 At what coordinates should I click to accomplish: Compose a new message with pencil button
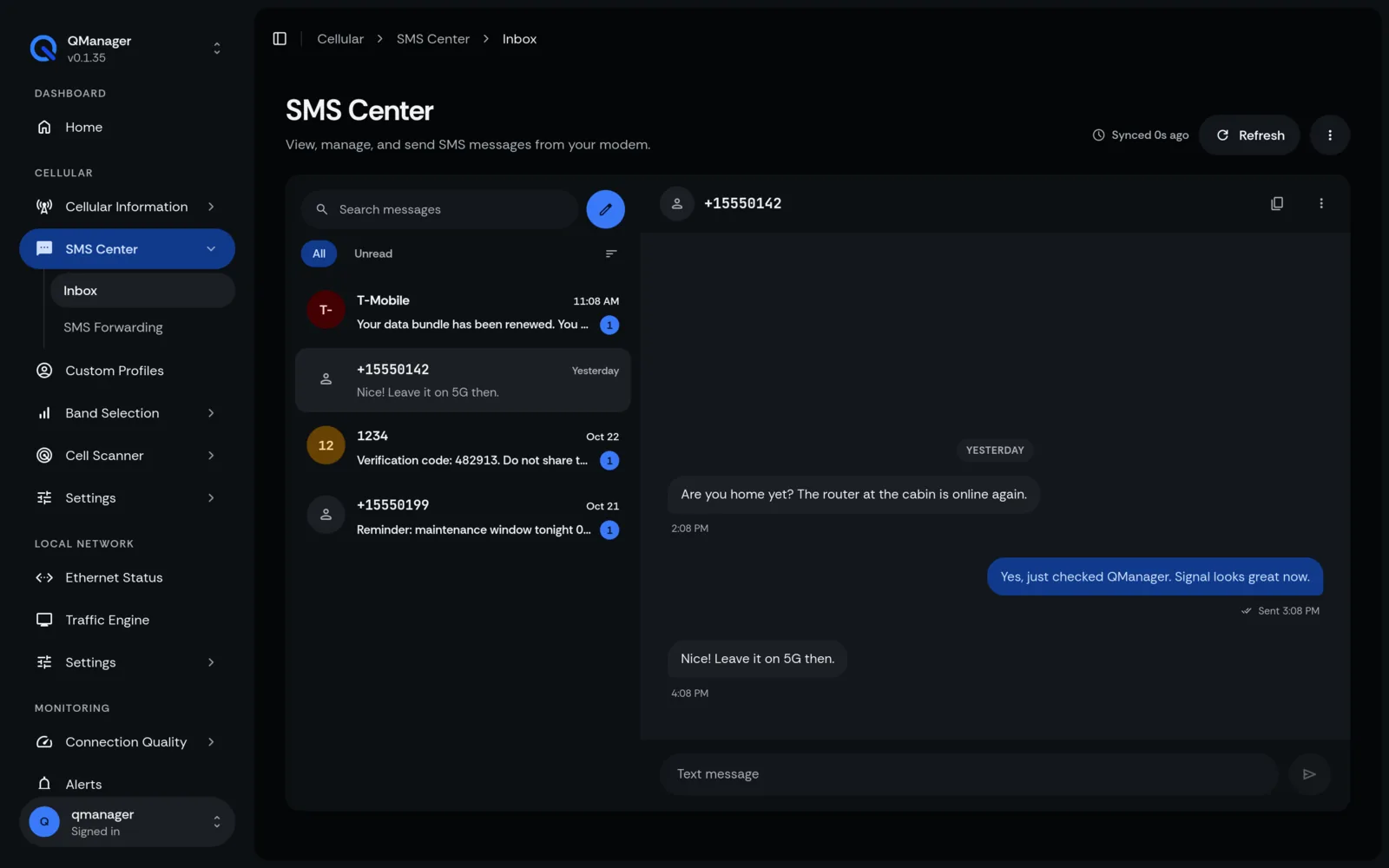[x=605, y=209]
